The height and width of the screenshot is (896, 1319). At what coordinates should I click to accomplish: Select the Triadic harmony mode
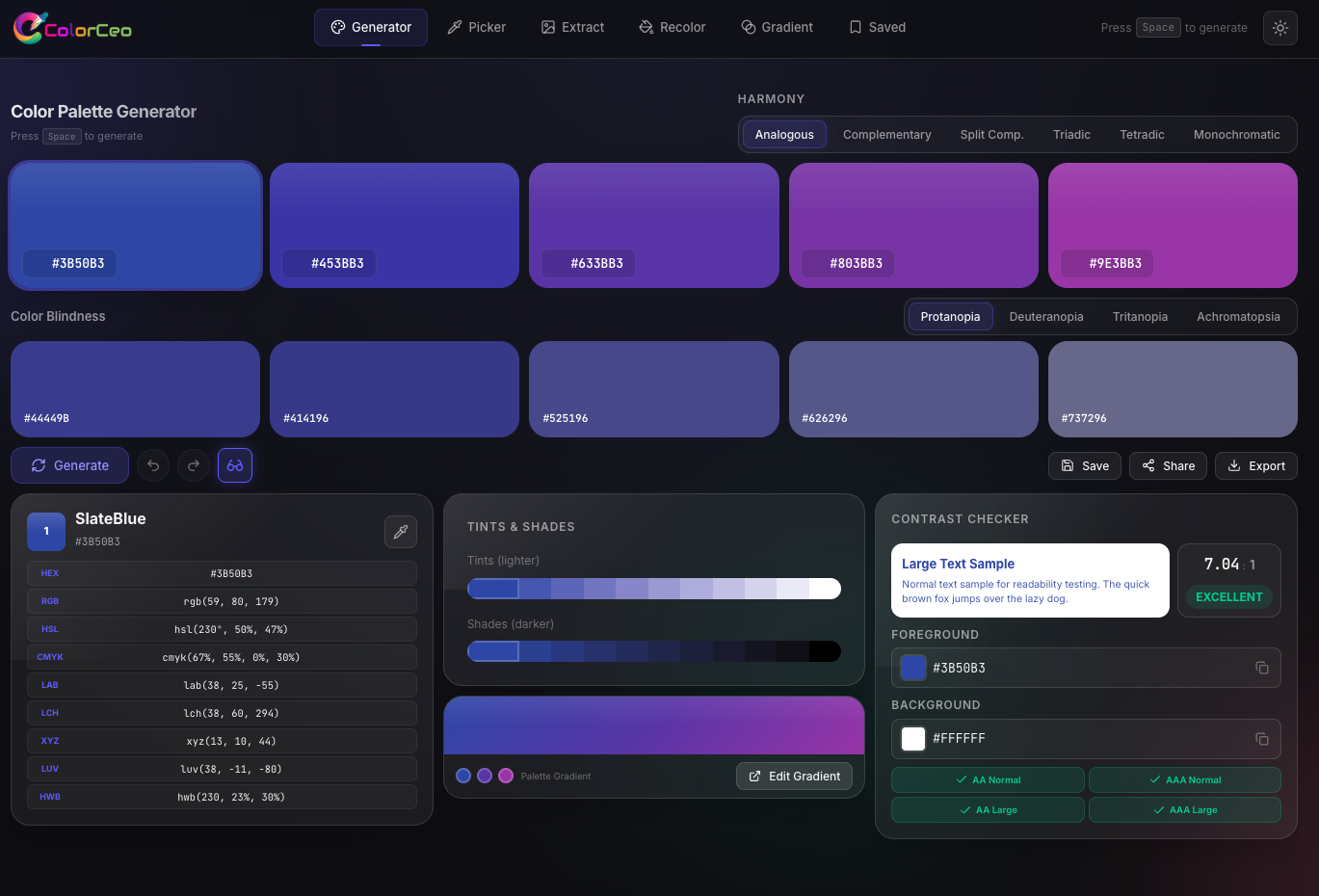click(x=1071, y=134)
